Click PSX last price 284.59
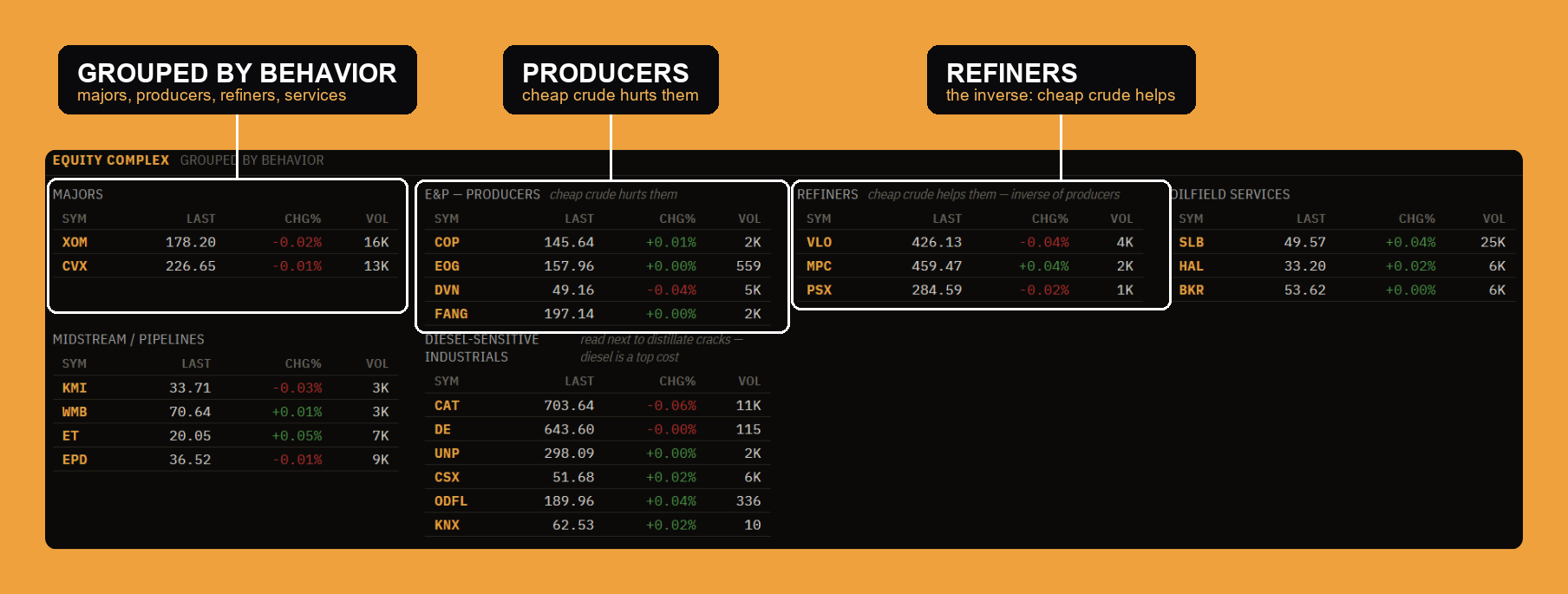 pos(937,290)
